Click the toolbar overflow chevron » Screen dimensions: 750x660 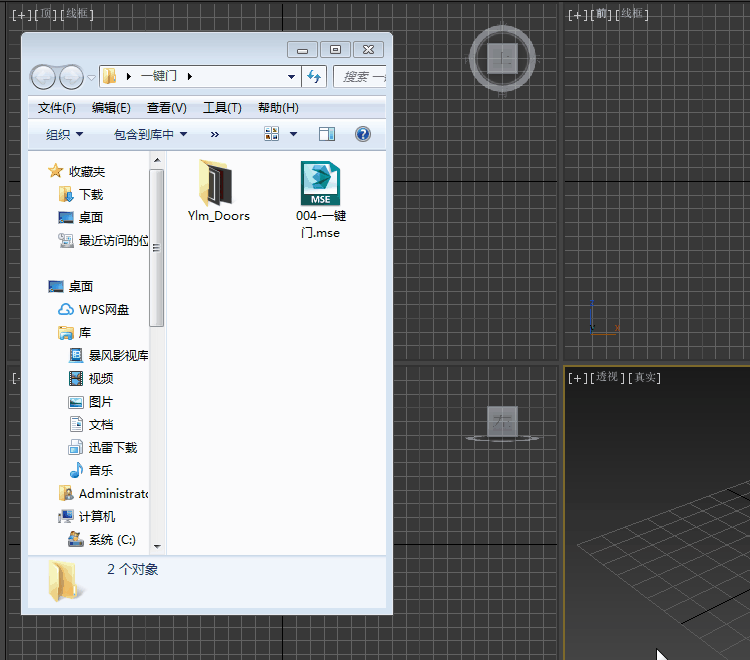coord(214,134)
